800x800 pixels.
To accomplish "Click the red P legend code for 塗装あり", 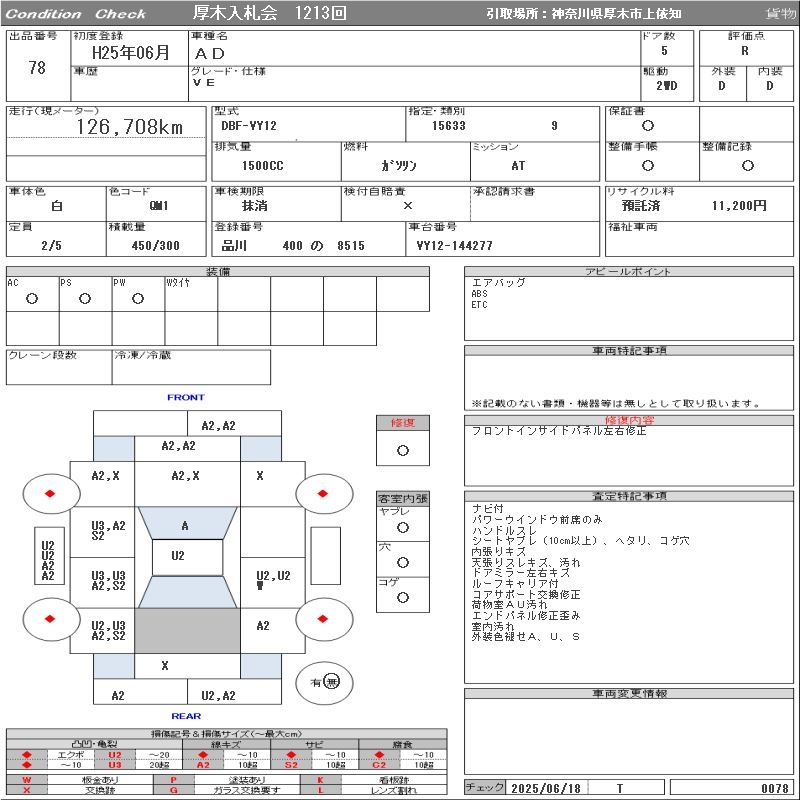I will point(173,780).
